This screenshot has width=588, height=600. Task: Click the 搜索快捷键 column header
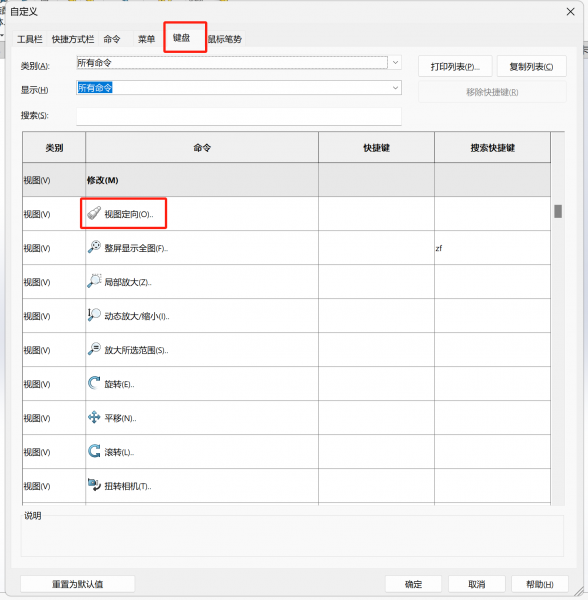click(492, 147)
